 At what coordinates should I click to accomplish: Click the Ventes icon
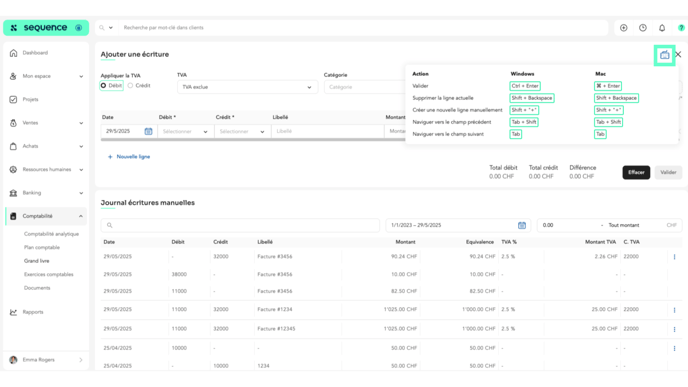point(14,123)
